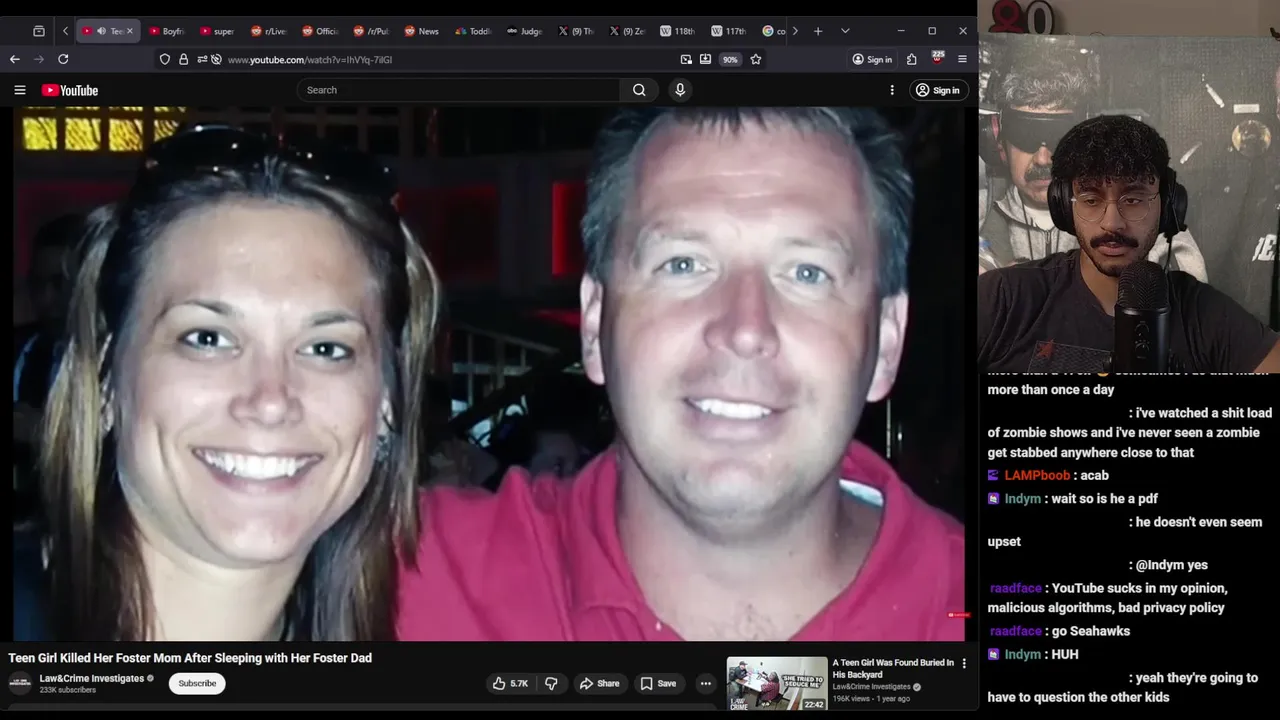
Task: Open more actions ellipsis below video
Action: click(706, 684)
